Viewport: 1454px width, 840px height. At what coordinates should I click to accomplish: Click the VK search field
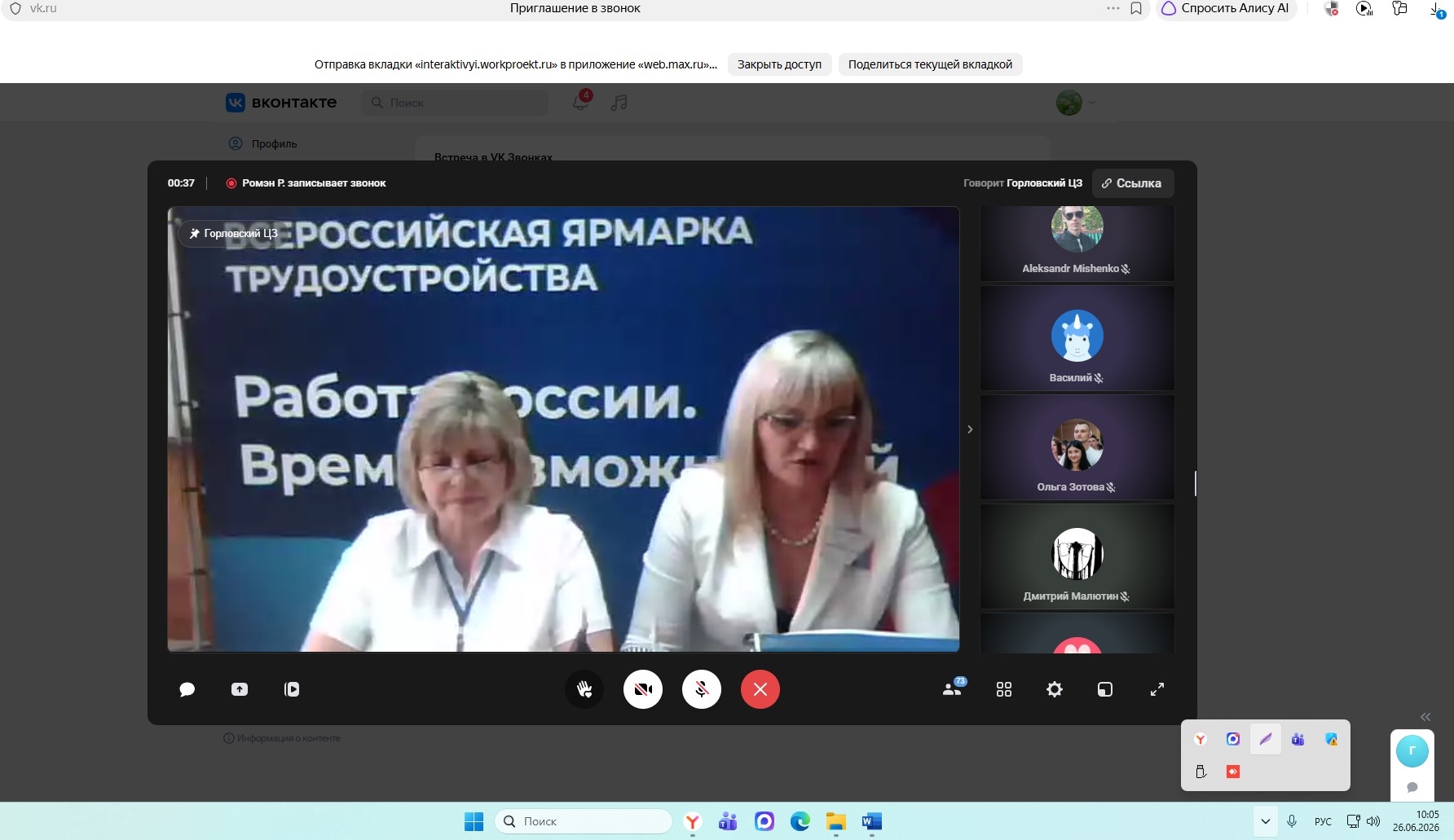455,103
